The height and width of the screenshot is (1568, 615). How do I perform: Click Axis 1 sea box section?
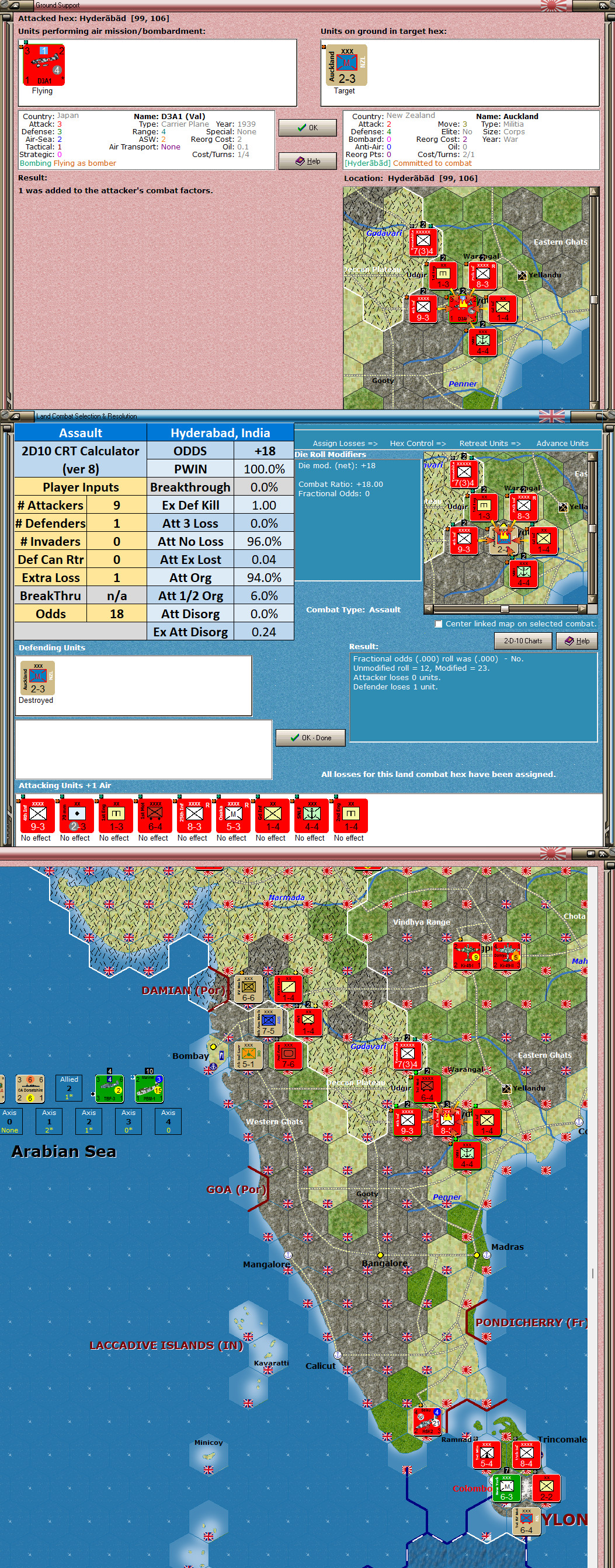tap(48, 1121)
